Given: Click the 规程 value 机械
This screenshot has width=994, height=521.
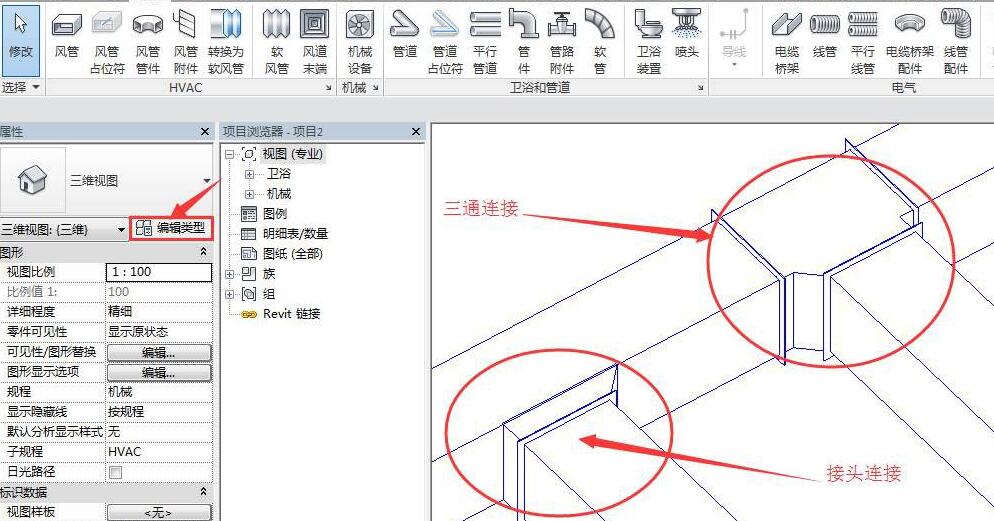Looking at the screenshot, I should coord(158,392).
